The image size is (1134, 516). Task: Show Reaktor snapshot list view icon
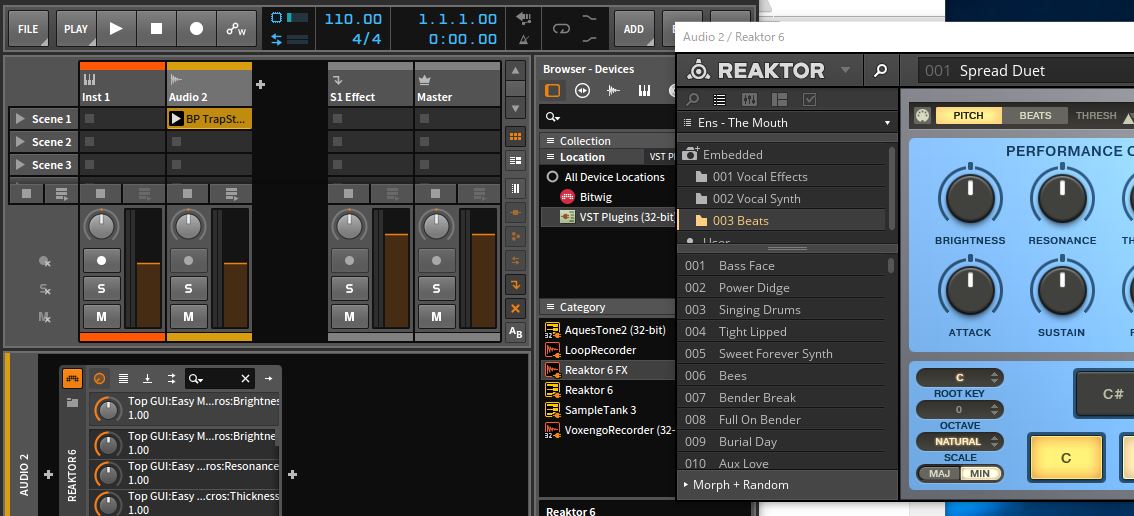[719, 100]
